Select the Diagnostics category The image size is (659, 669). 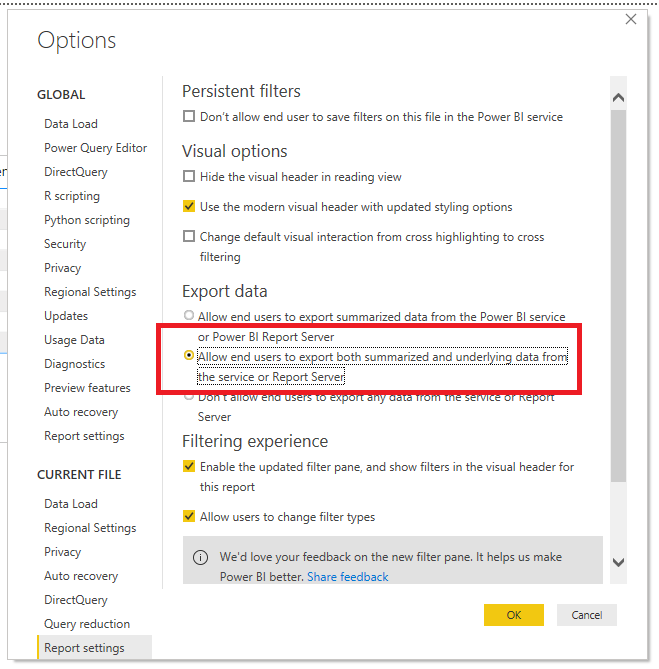point(75,364)
